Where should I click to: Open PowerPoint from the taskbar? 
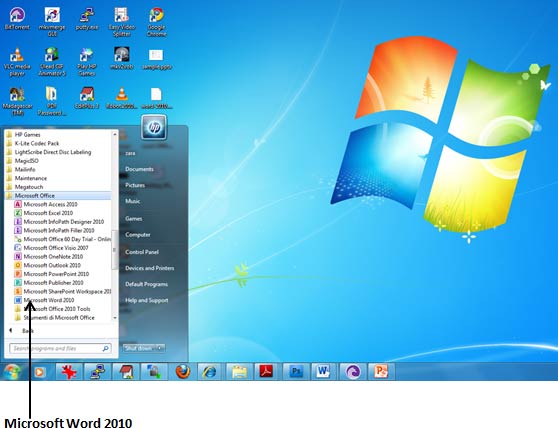[x=380, y=372]
